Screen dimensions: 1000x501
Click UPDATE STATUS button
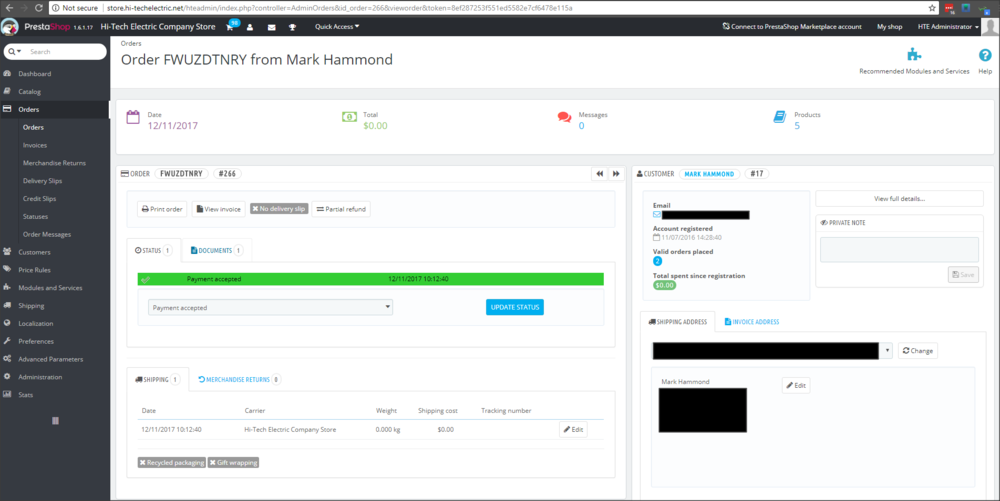click(515, 307)
